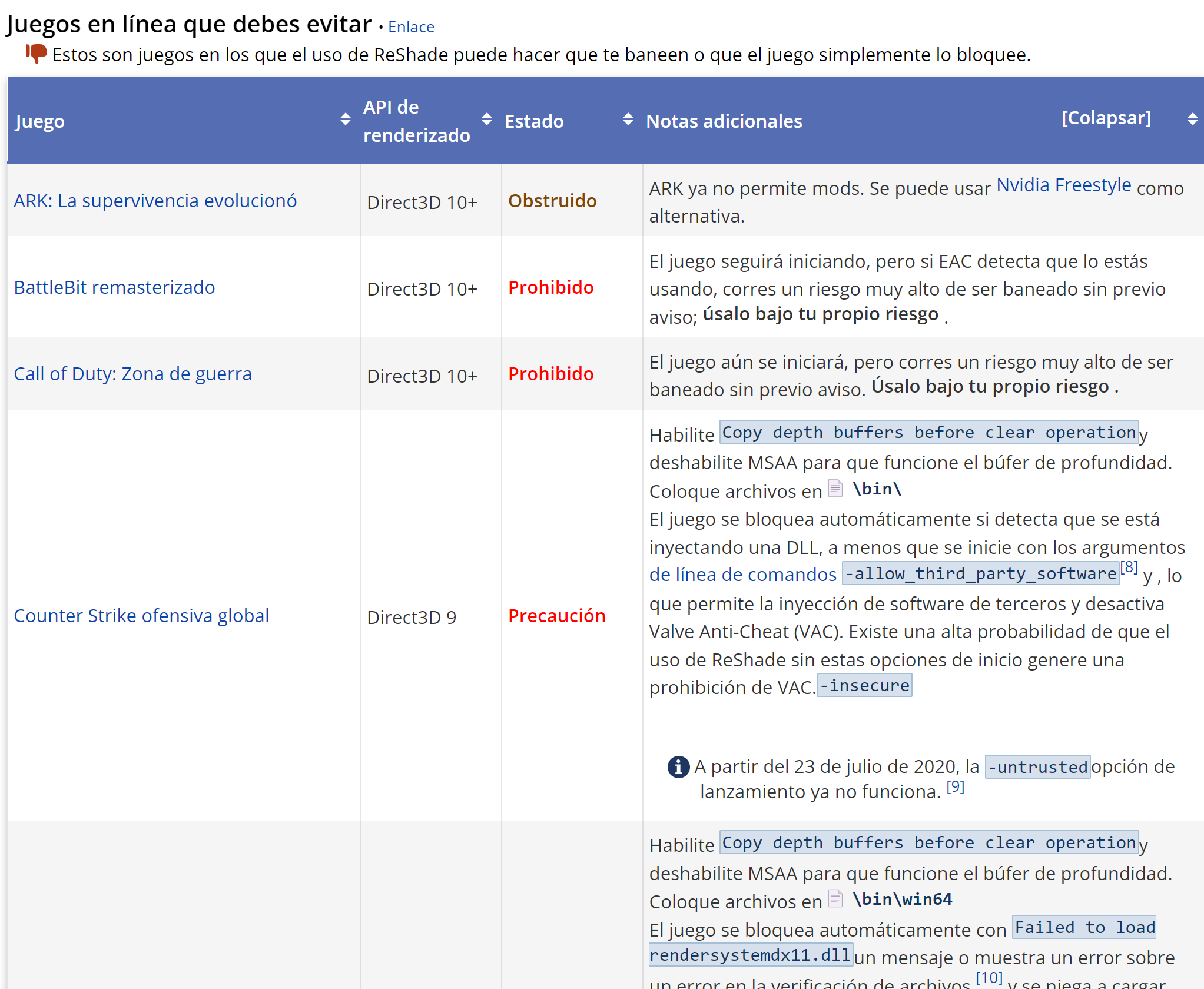This screenshot has width=1204, height=989.
Task: Sort by Notas adicionales arrows
Action: tap(1192, 120)
